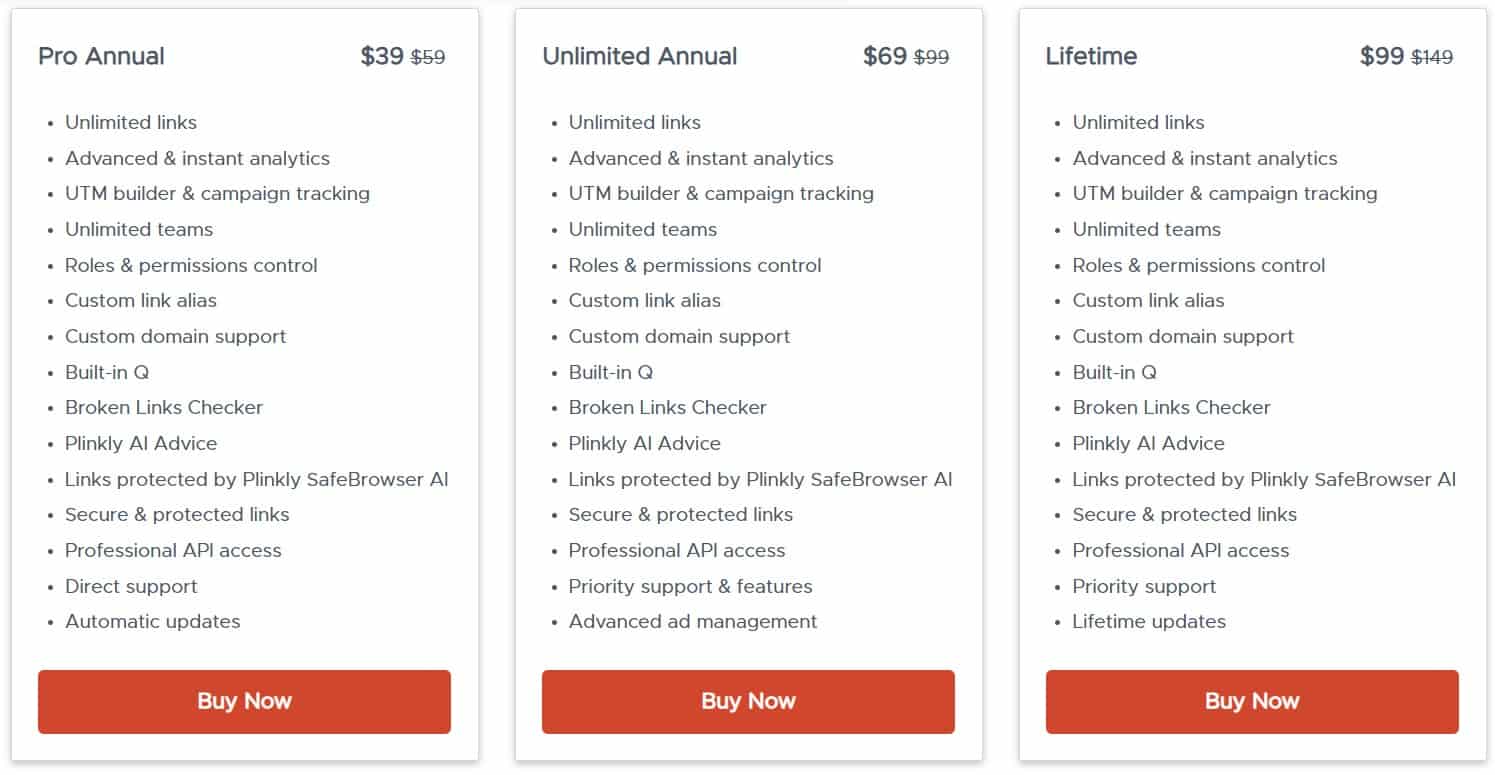This screenshot has height=775, width=1495.
Task: Click the Buy Now button under Lifetime
Action: [1252, 701]
